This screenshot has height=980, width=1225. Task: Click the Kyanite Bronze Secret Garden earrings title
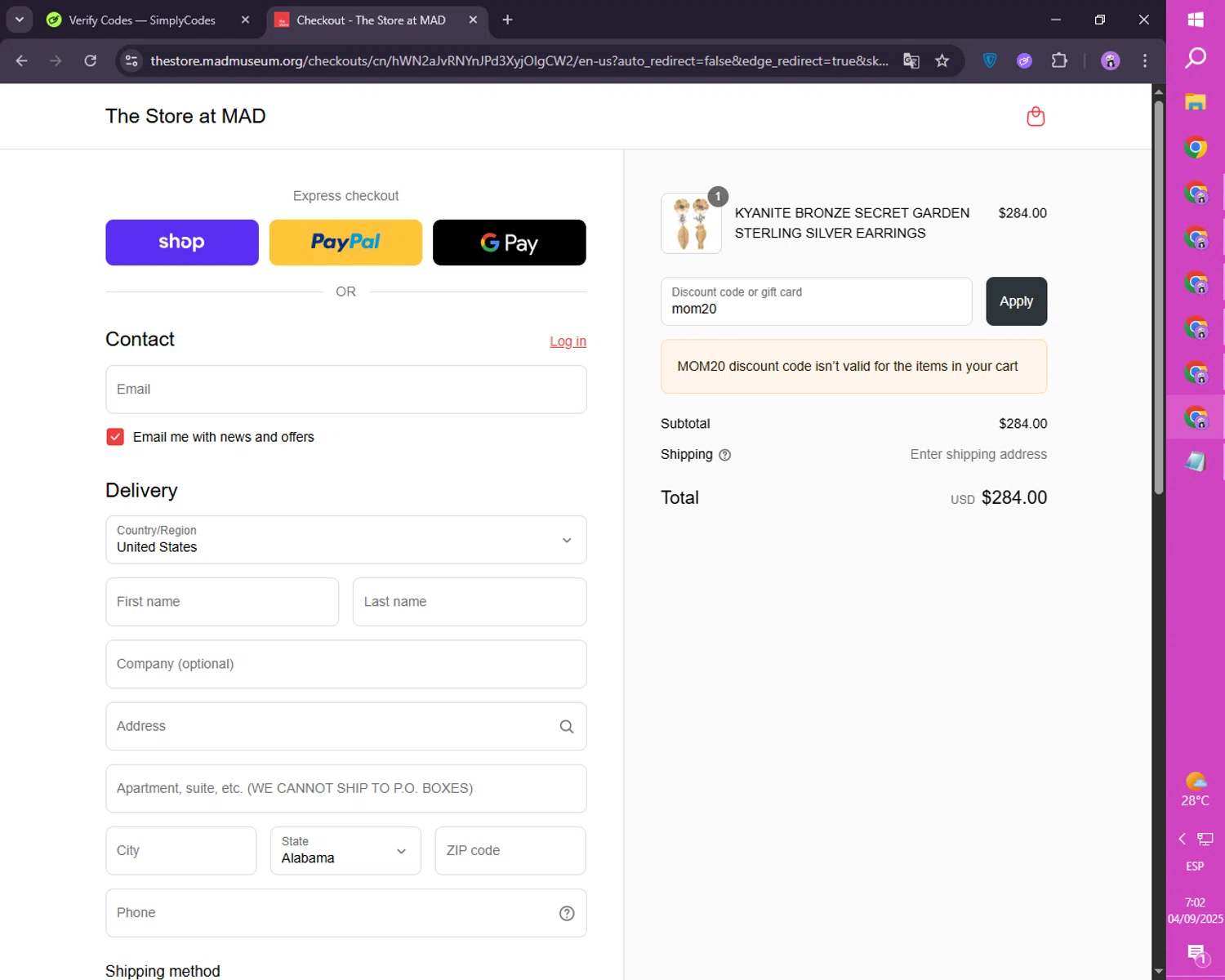852,223
